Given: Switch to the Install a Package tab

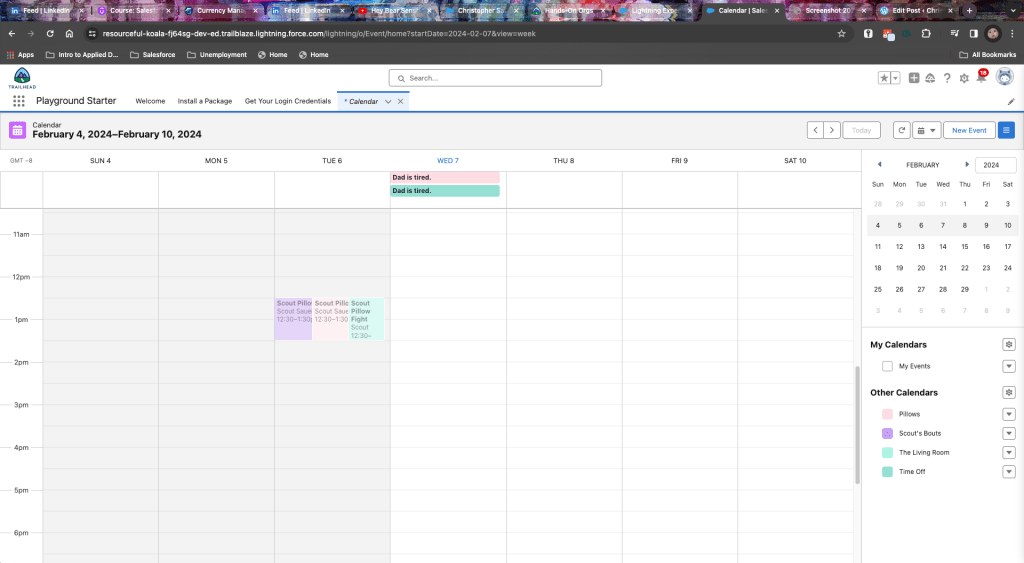Looking at the screenshot, I should pos(204,101).
